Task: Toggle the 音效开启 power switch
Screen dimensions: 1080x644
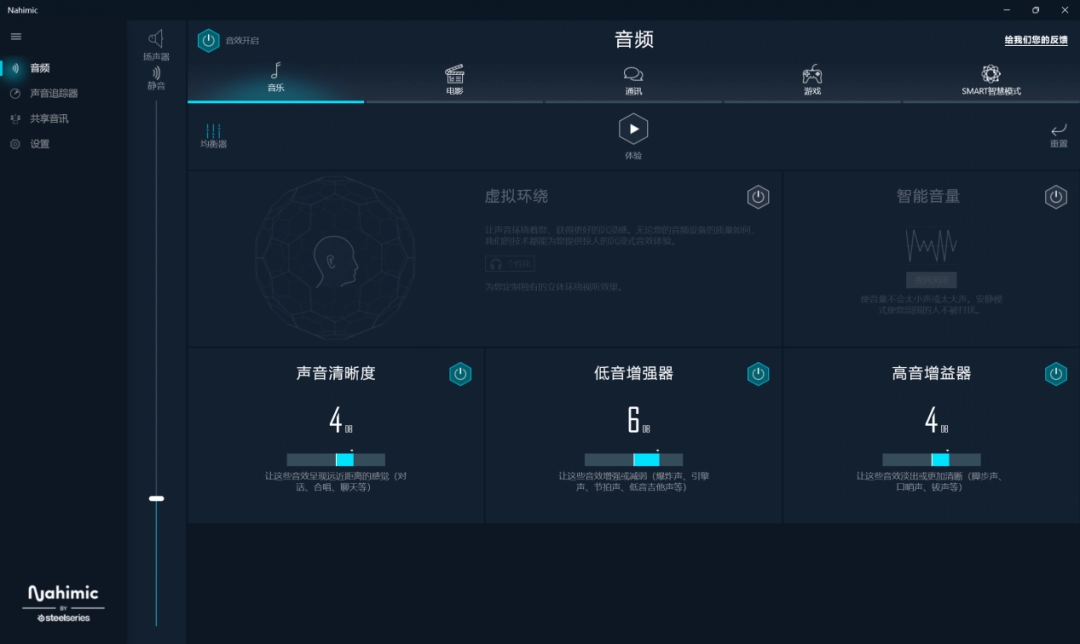Action: (x=209, y=41)
